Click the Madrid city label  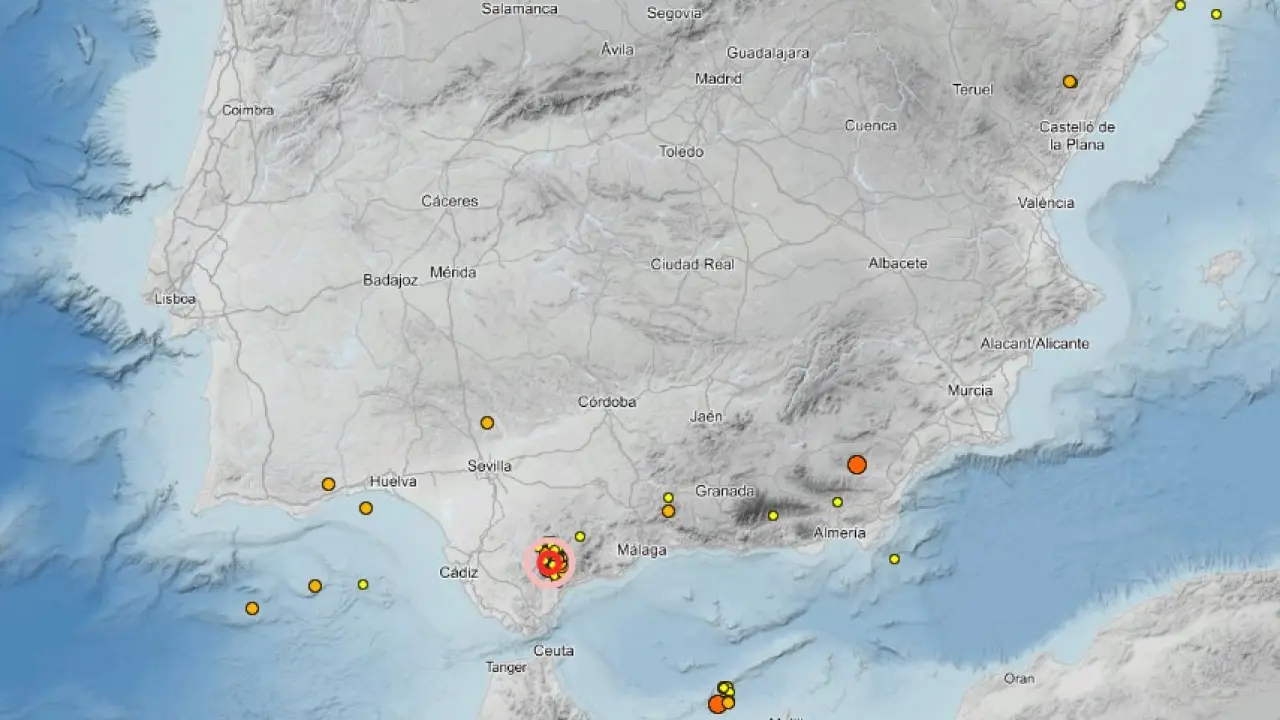coord(718,79)
